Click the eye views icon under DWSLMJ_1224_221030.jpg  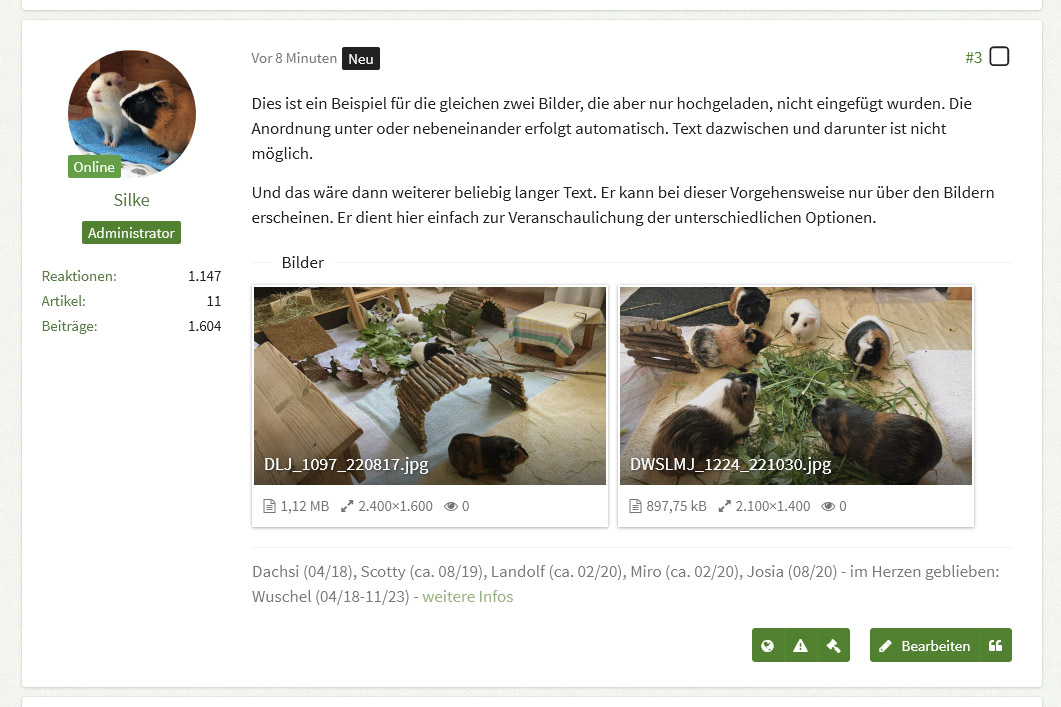coord(828,506)
